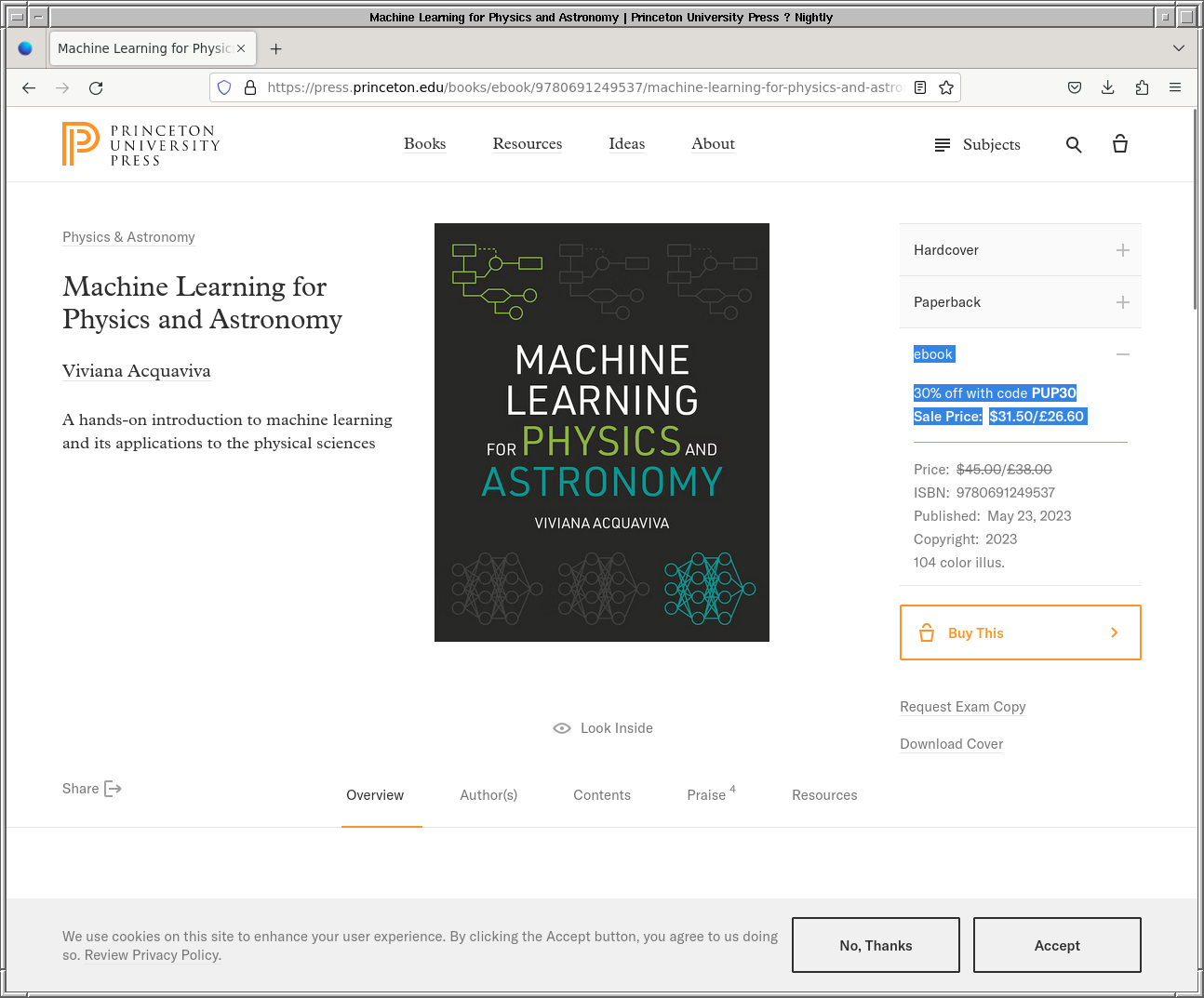Bookmark this page with the star icon
This screenshot has height=998, width=1204.
pyautogui.click(x=946, y=87)
